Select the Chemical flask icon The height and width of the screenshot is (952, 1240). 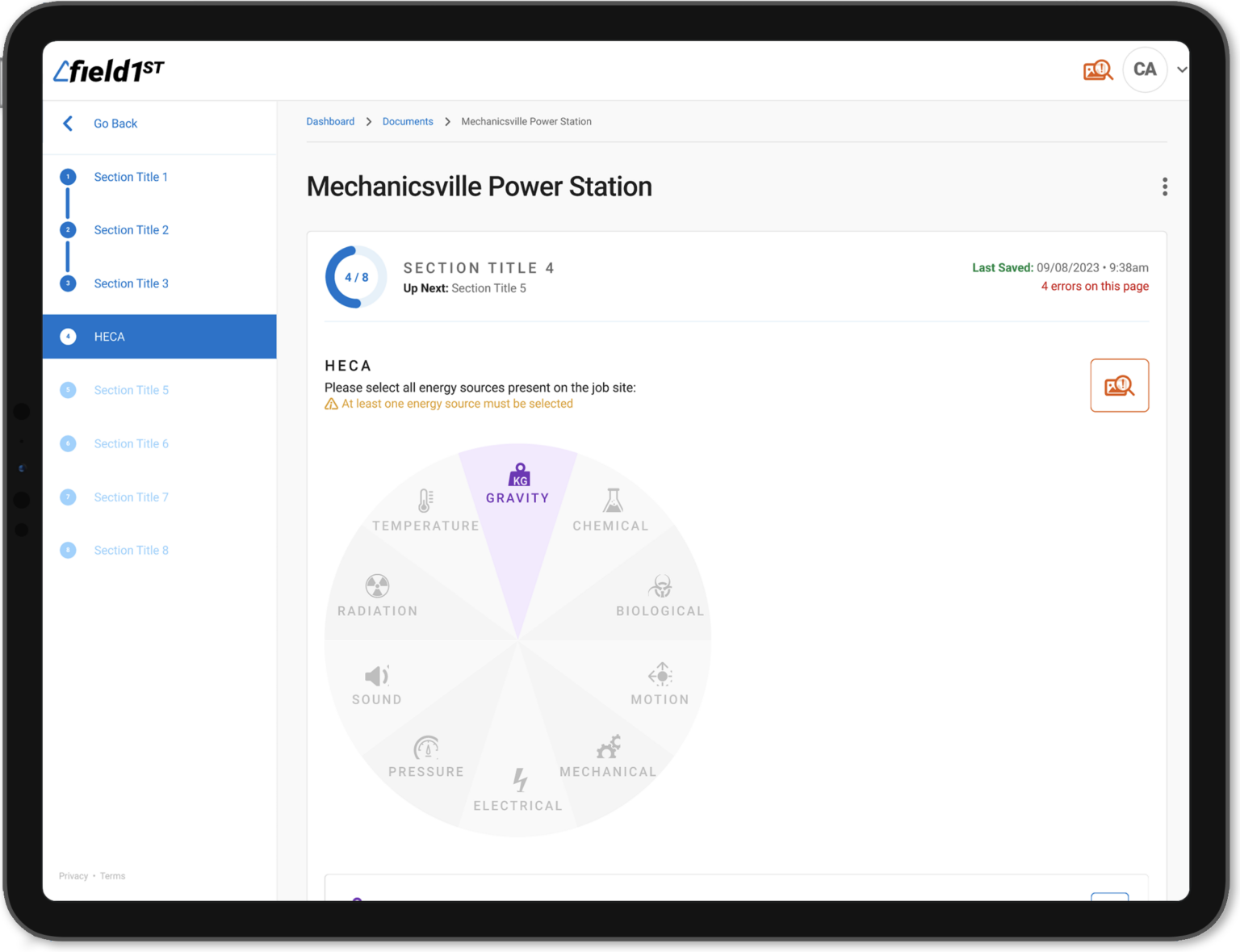[613, 501]
